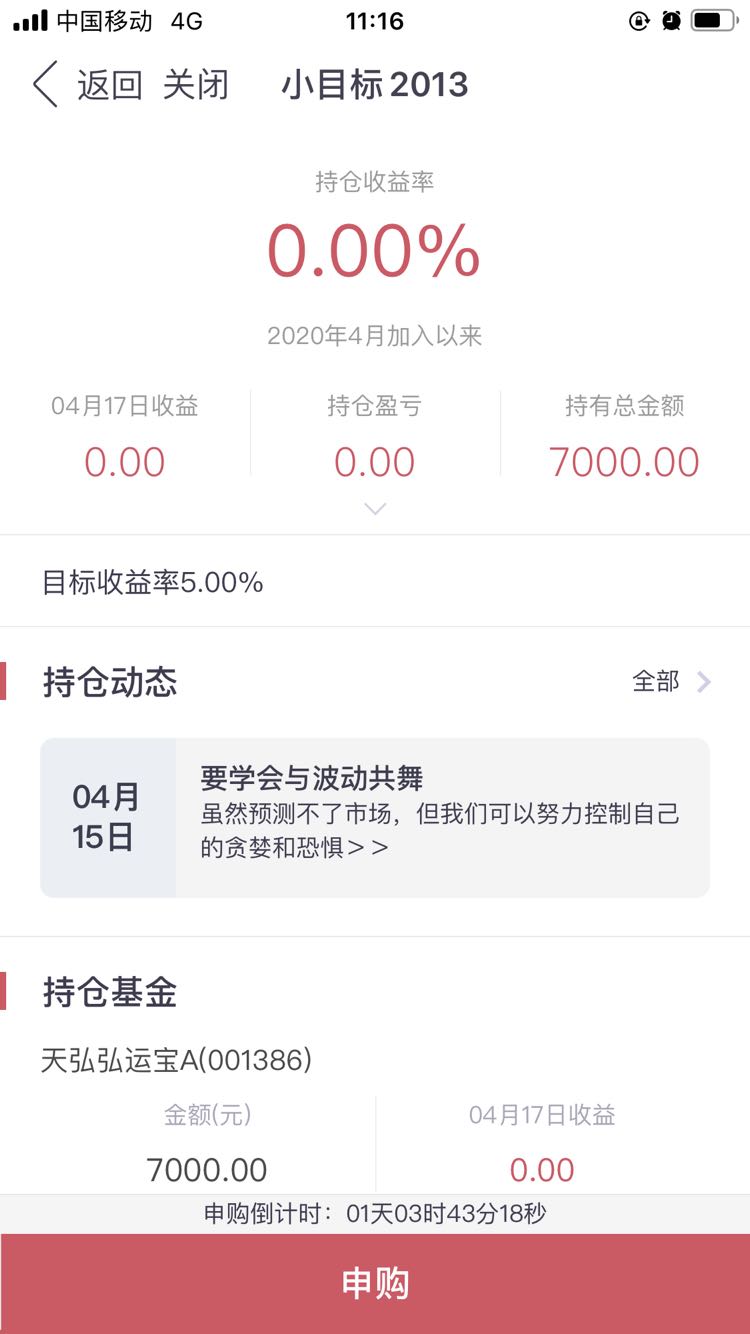Tap the signal strength bars icon
The width and height of the screenshot is (750, 1334).
coord(31,21)
